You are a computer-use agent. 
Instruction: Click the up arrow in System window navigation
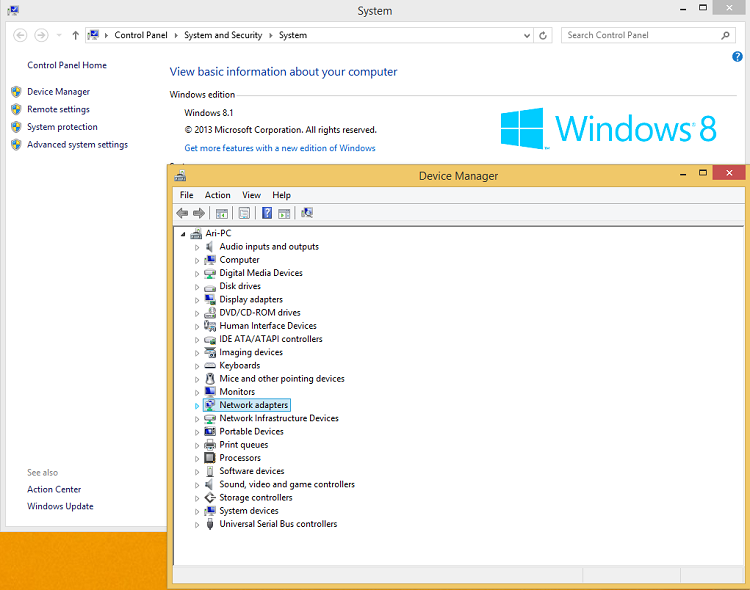75,35
